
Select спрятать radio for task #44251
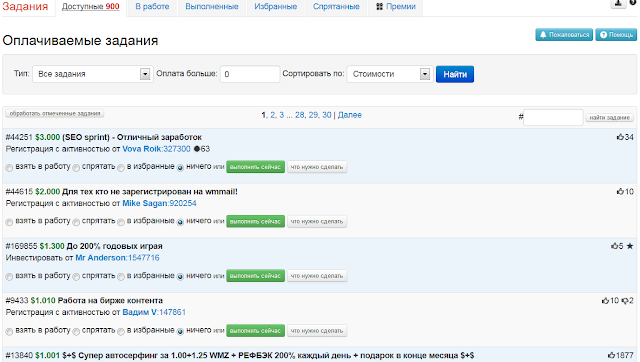(76, 168)
